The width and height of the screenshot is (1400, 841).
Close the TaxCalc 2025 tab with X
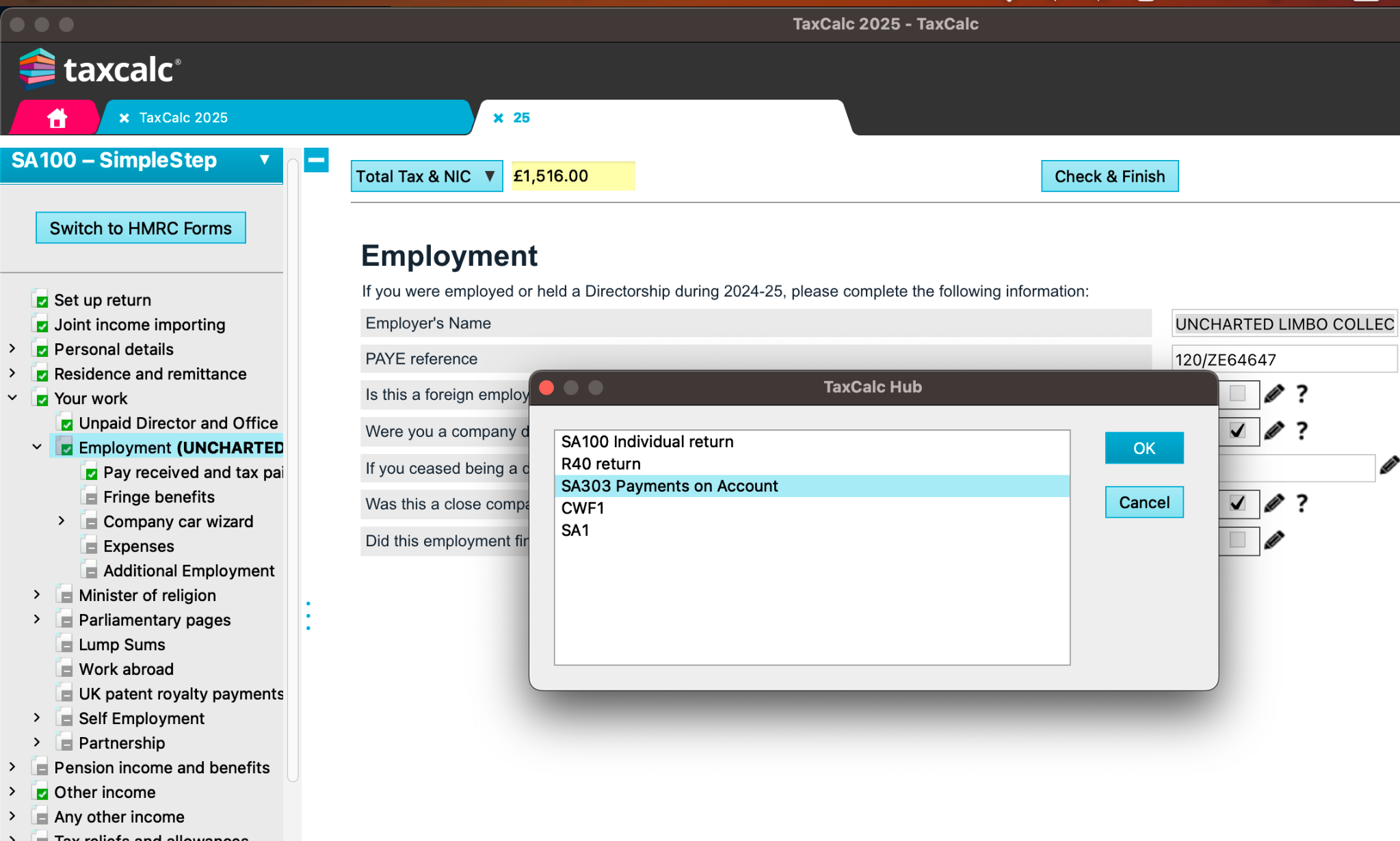pos(124,118)
